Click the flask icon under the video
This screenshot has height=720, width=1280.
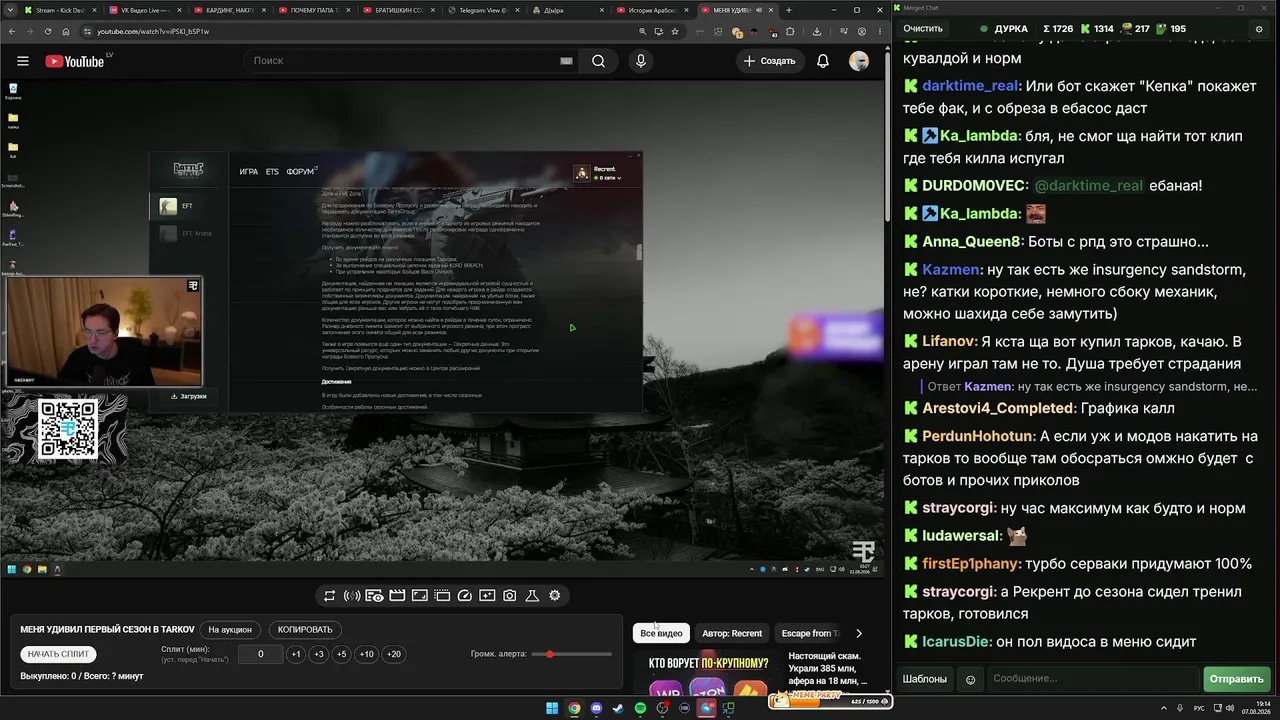click(532, 596)
